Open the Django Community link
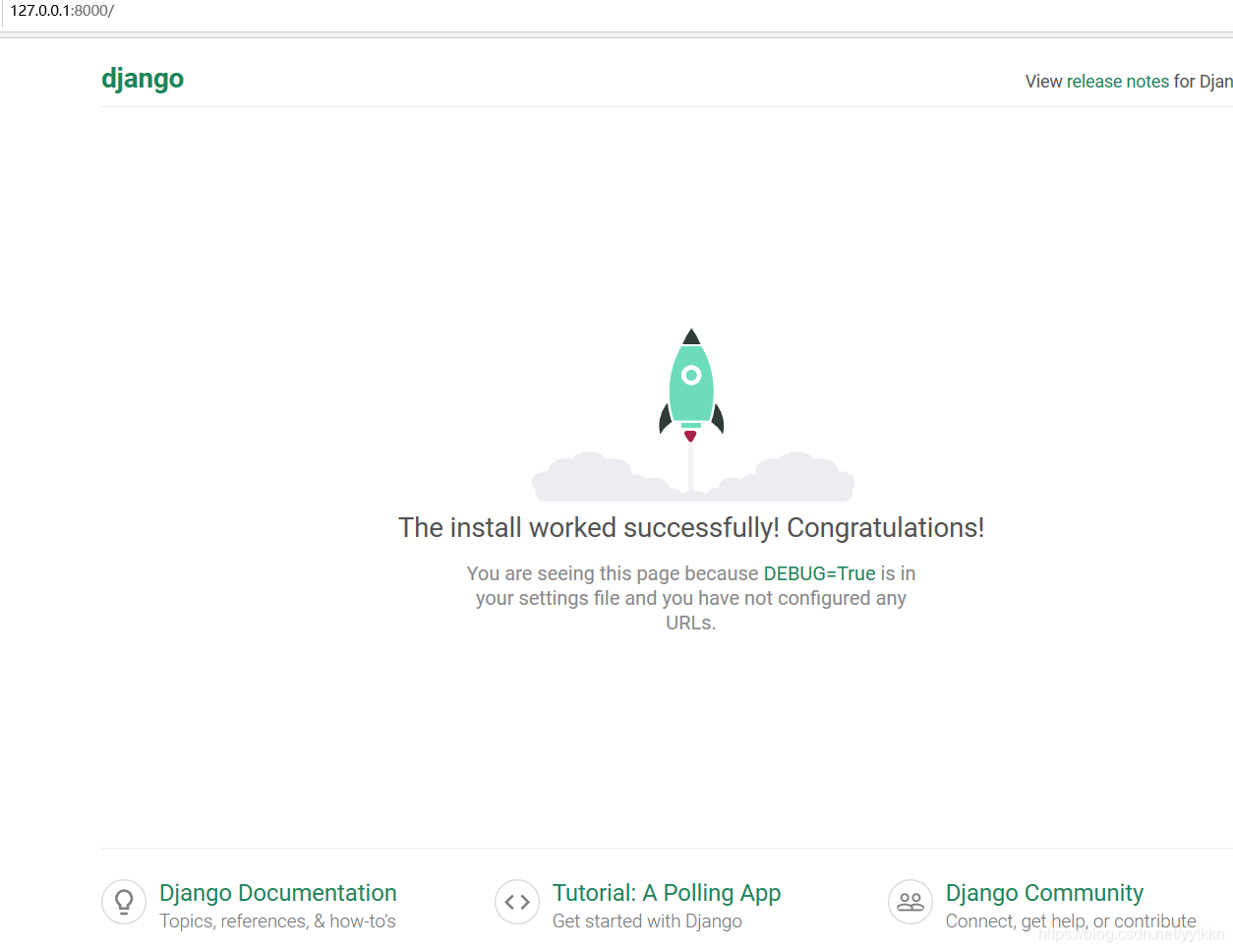 click(1044, 893)
